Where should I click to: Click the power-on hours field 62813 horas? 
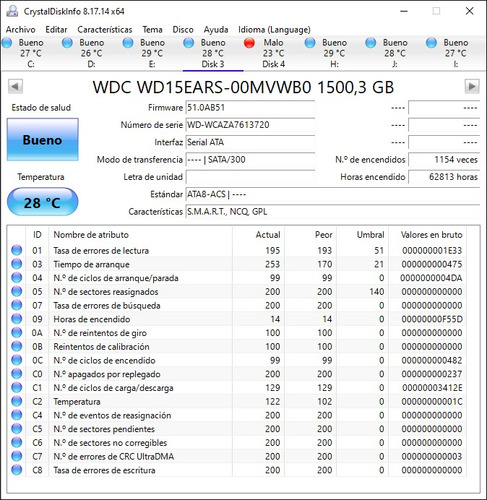444,177
